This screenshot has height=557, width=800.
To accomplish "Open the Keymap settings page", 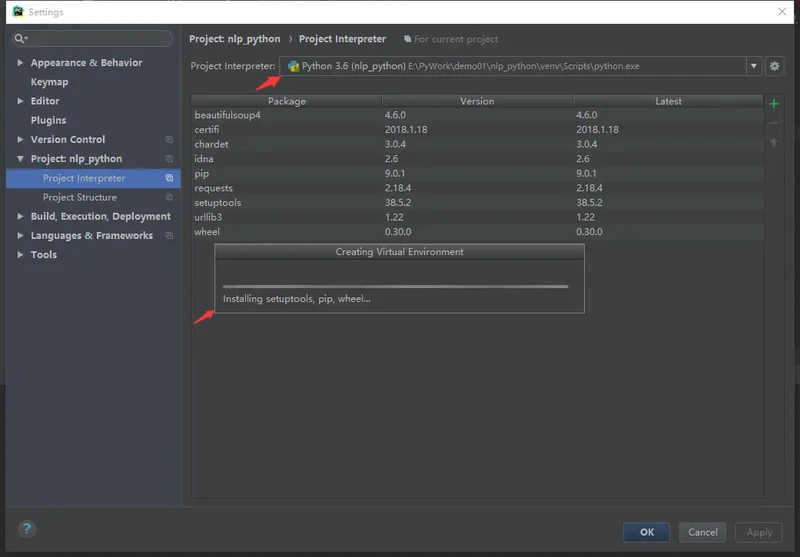I will (x=49, y=82).
